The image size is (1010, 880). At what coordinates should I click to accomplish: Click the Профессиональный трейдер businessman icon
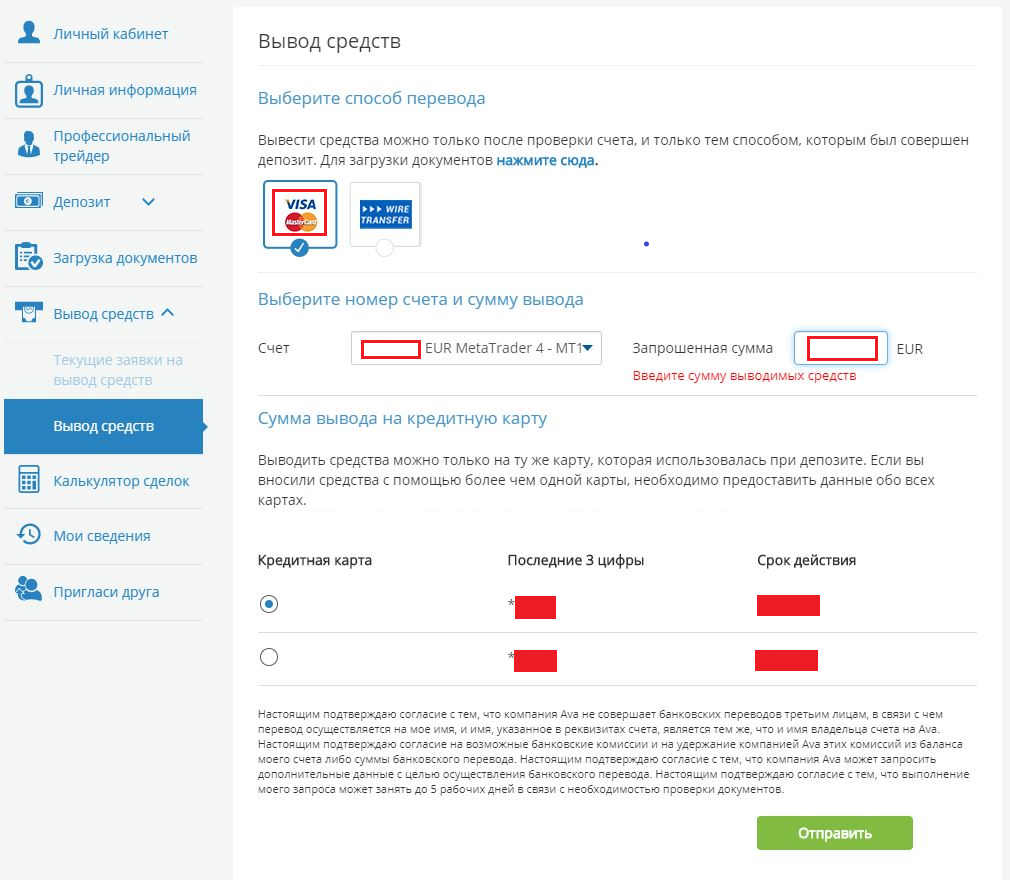28,145
